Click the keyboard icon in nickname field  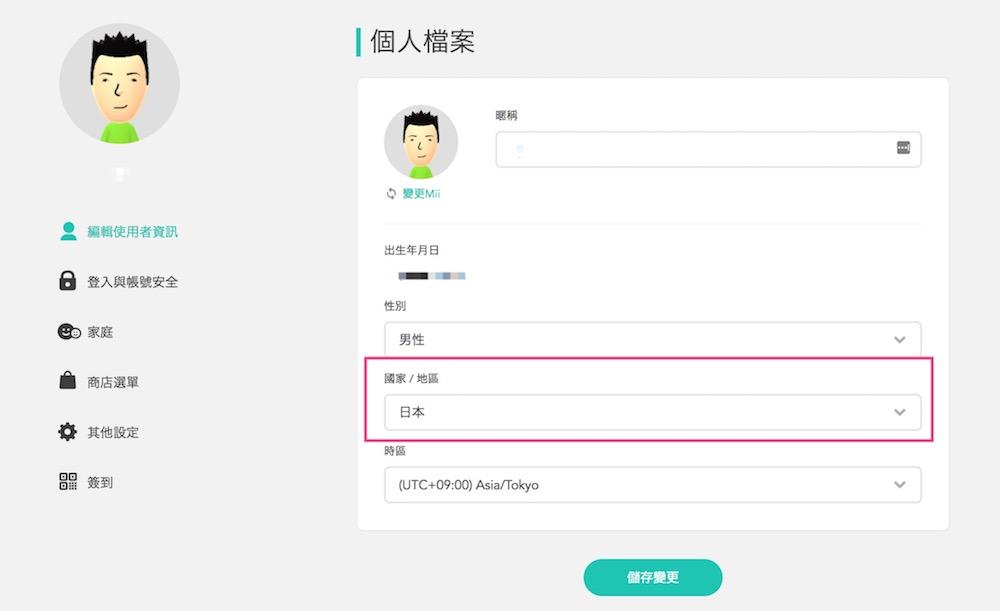point(903,148)
